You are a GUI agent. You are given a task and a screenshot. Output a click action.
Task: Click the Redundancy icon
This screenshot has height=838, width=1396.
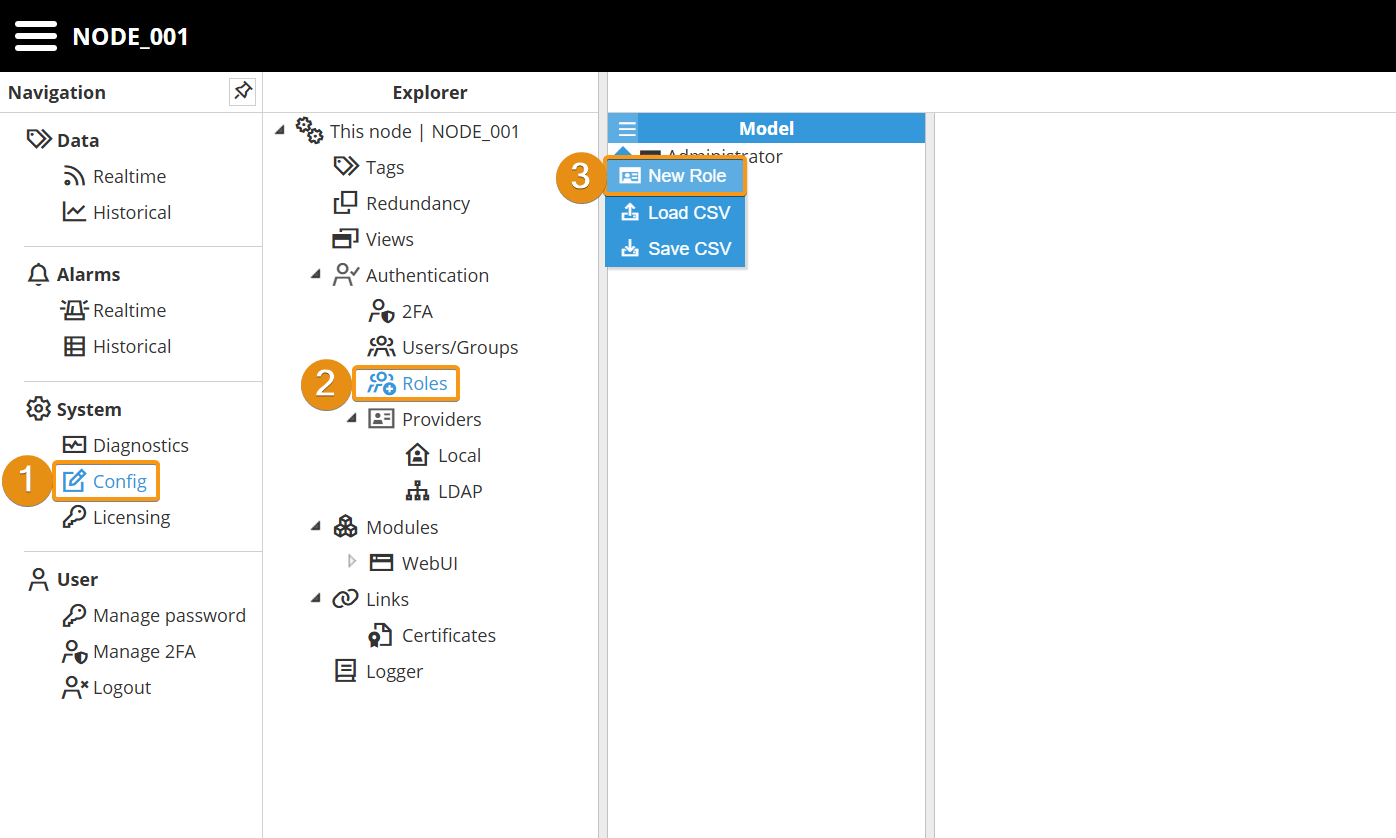(x=345, y=203)
